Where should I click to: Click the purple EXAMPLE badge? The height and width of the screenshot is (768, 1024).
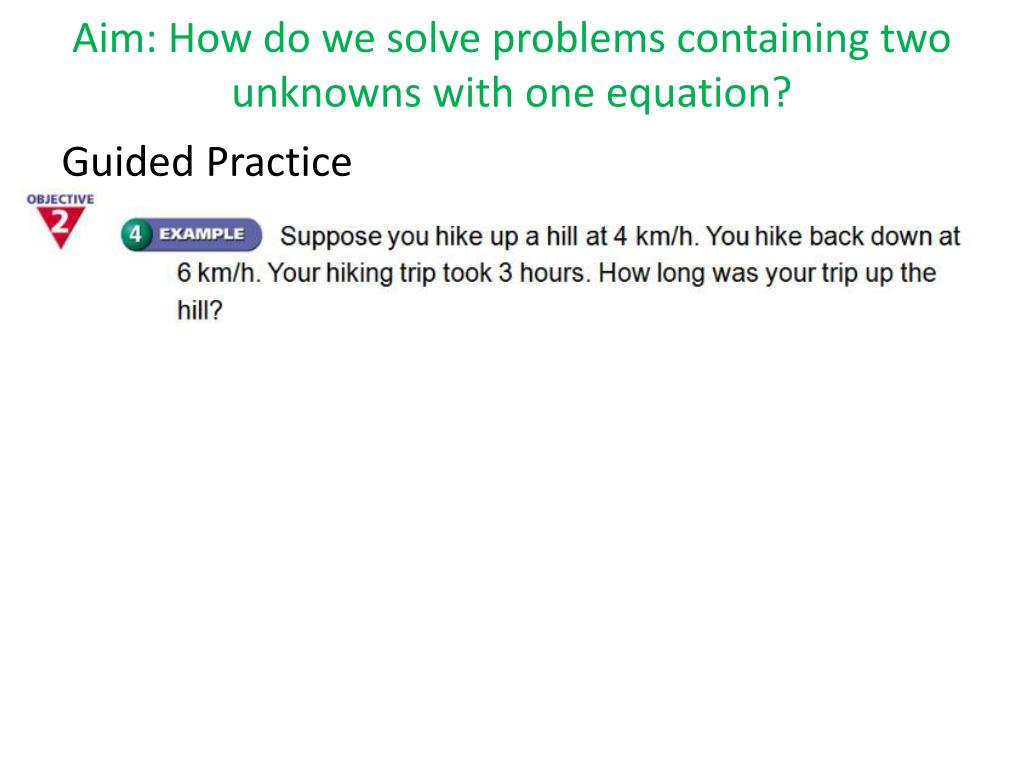pos(191,234)
